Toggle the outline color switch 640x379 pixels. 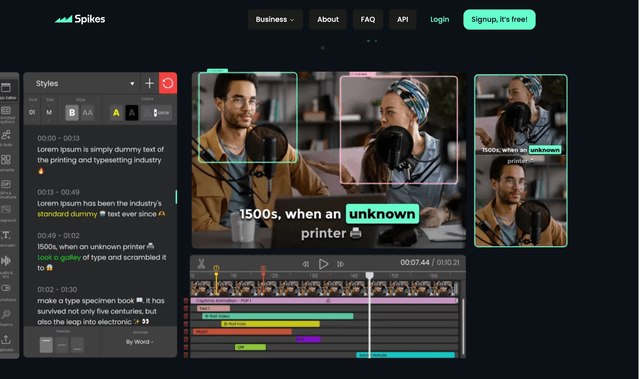coord(157,113)
